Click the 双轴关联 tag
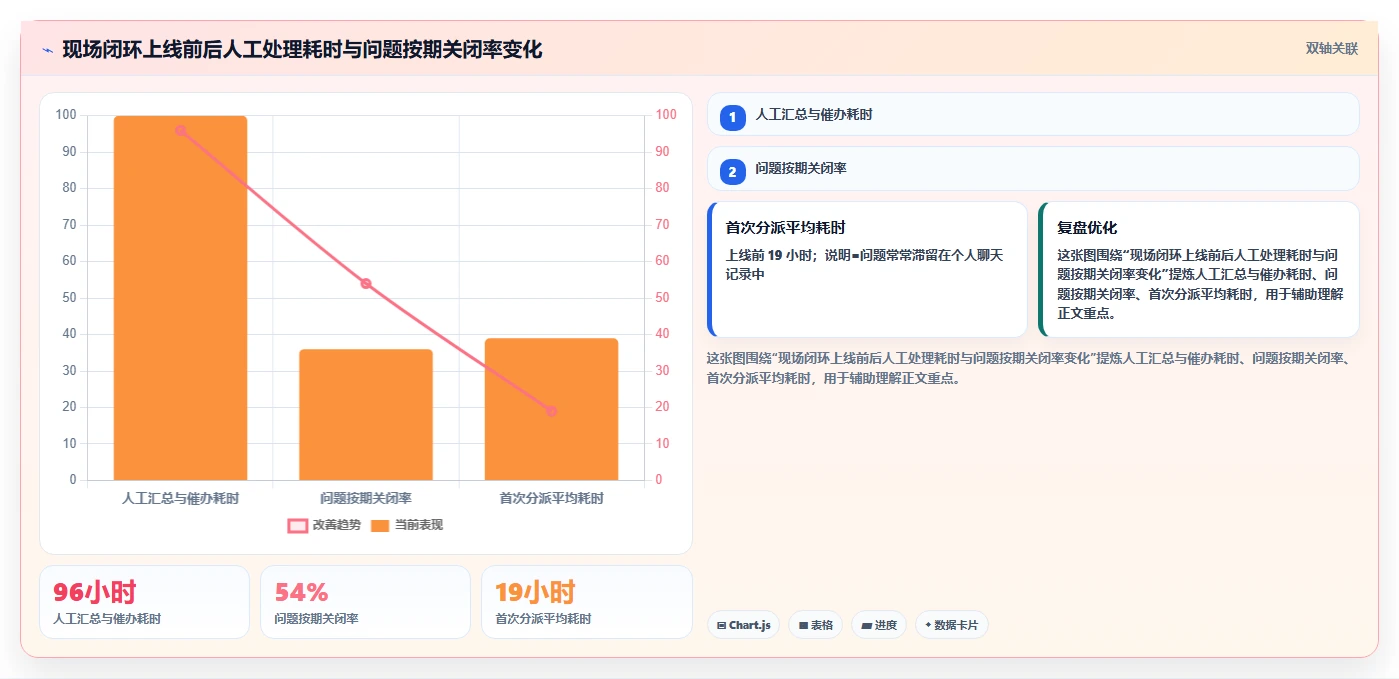The width and height of the screenshot is (1399, 679). coord(1331,48)
